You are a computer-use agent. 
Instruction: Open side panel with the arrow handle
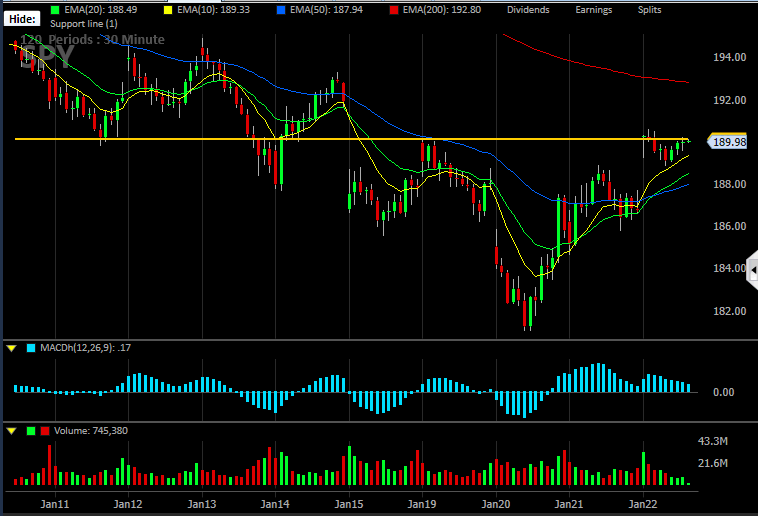753,271
